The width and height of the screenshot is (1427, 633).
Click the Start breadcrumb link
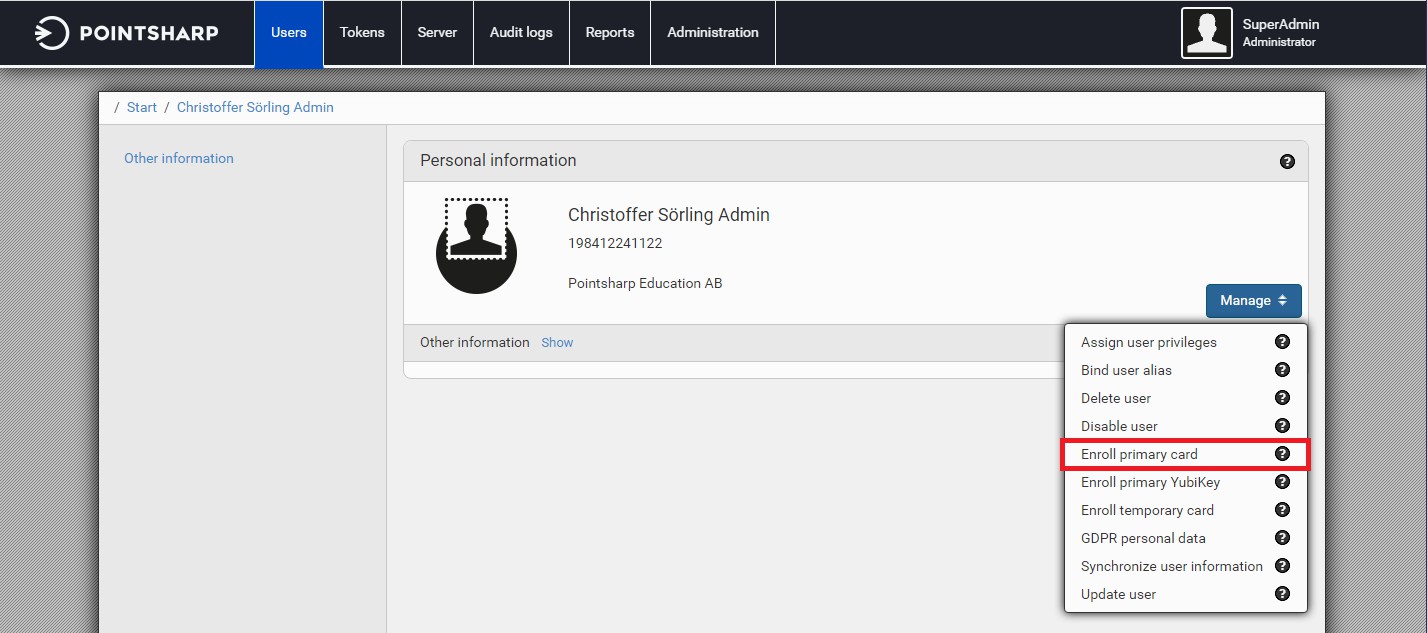point(142,107)
